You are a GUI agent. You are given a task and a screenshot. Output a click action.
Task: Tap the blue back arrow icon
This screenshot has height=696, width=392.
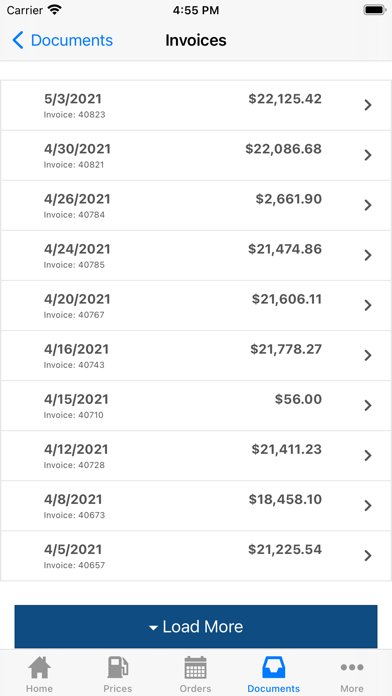[18, 40]
